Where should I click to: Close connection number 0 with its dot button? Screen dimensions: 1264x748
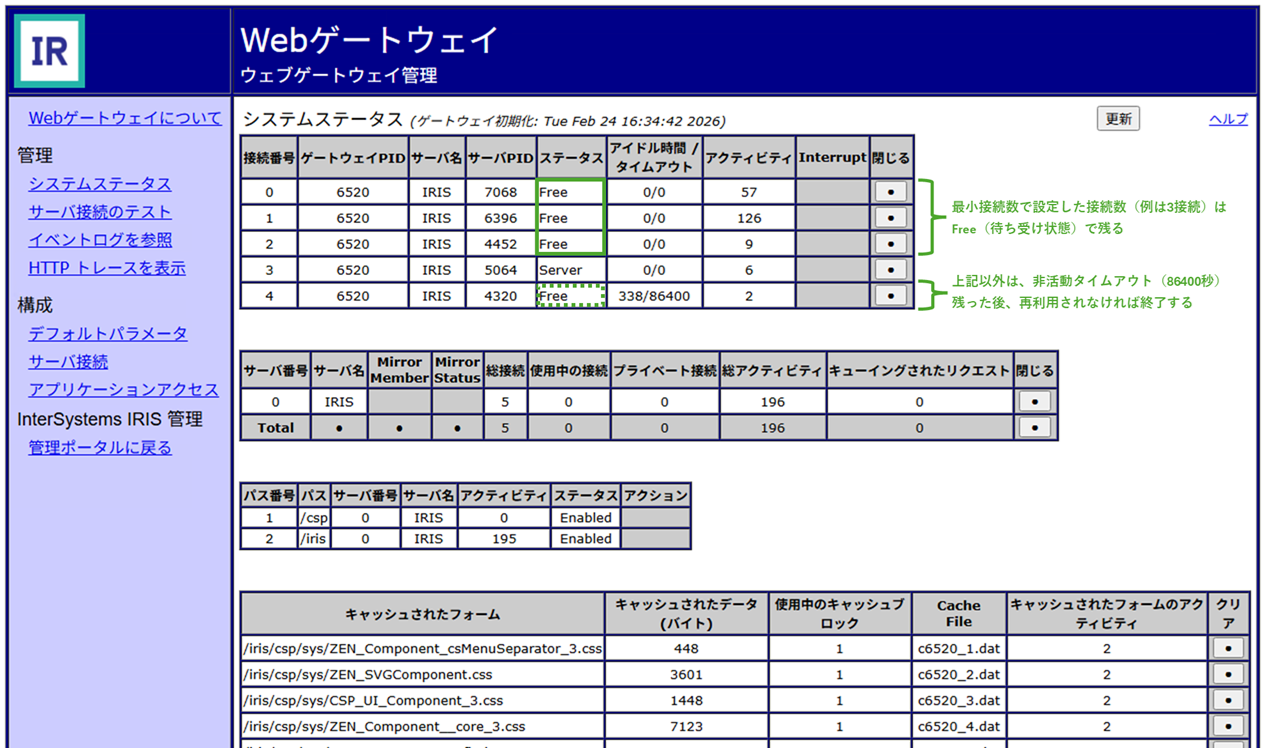click(x=890, y=192)
